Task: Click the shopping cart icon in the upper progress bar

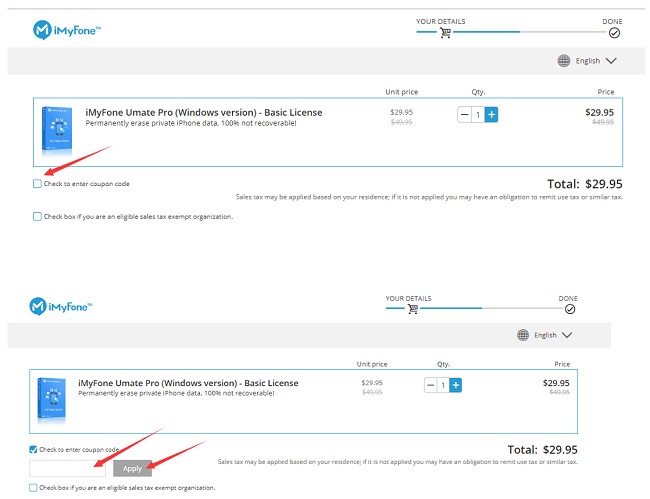Action: pyautogui.click(x=446, y=33)
